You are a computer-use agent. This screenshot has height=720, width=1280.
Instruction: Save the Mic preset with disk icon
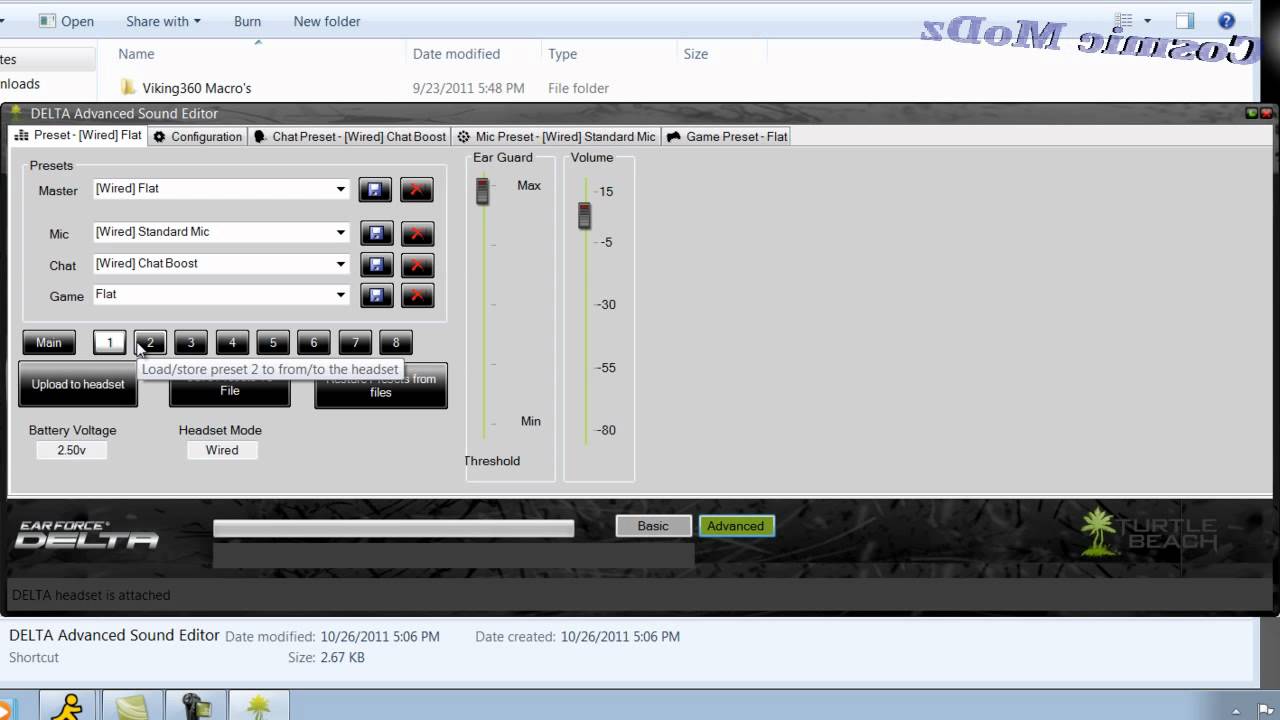tap(376, 233)
